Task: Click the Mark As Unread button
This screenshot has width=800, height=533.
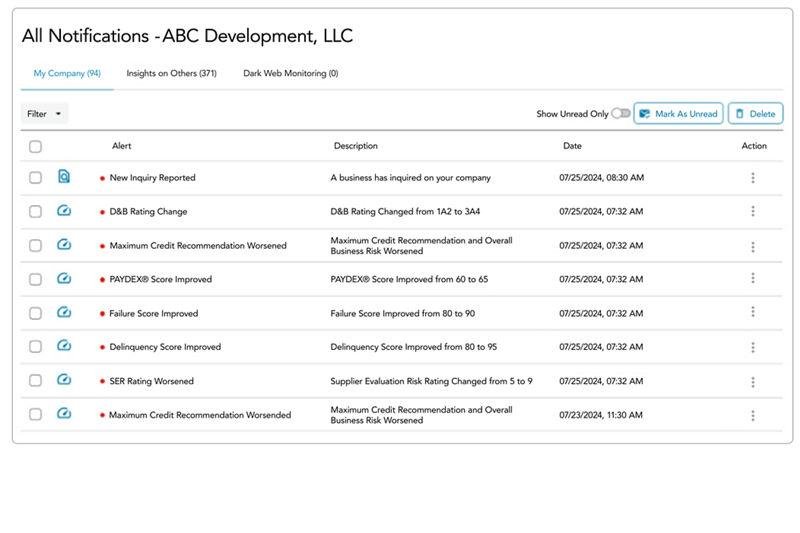Action: click(x=678, y=114)
